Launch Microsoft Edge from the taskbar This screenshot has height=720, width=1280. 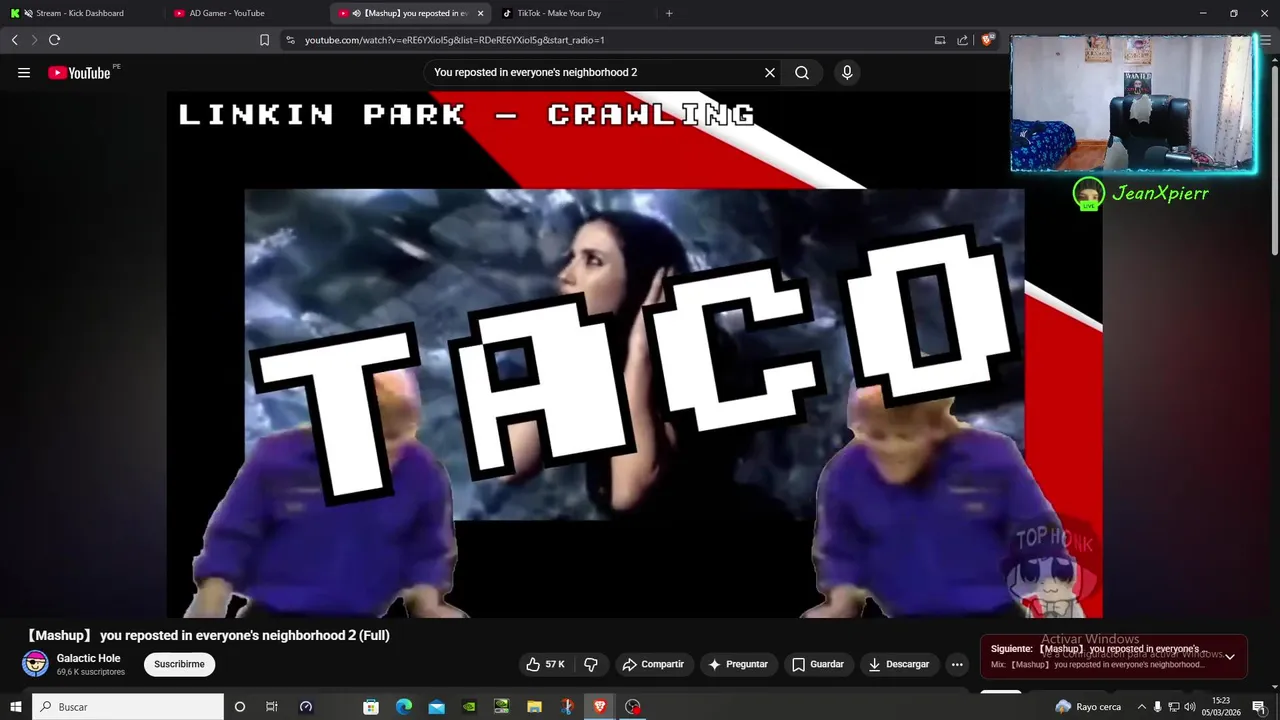(404, 707)
